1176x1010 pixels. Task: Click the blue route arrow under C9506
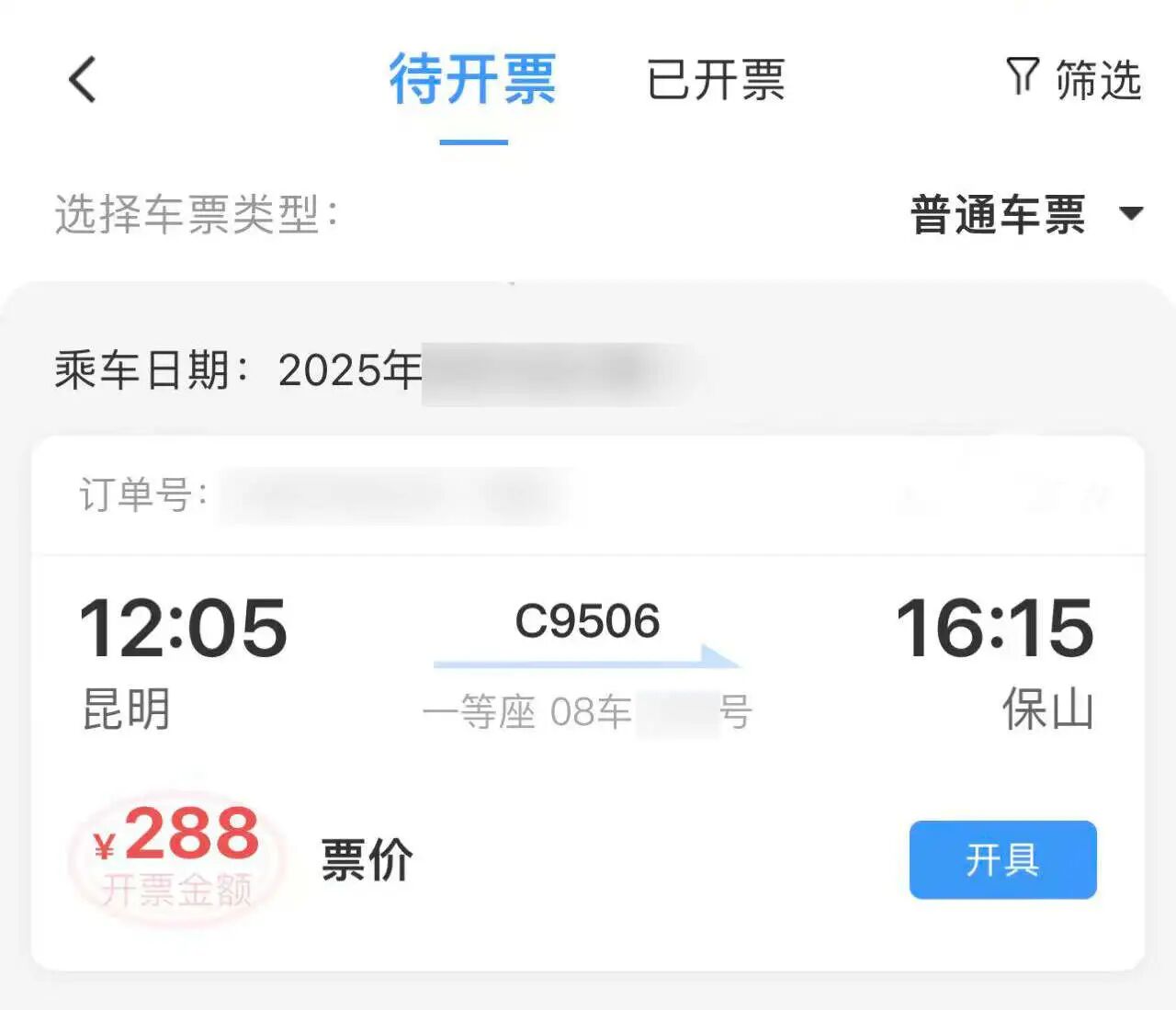click(586, 657)
